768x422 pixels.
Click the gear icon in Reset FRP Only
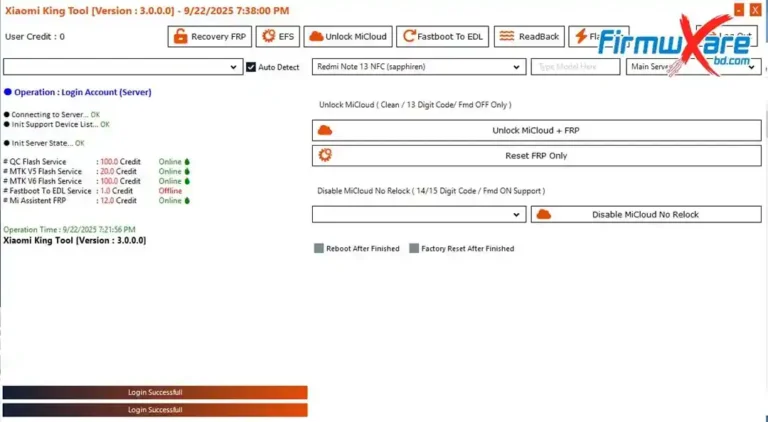(325, 155)
